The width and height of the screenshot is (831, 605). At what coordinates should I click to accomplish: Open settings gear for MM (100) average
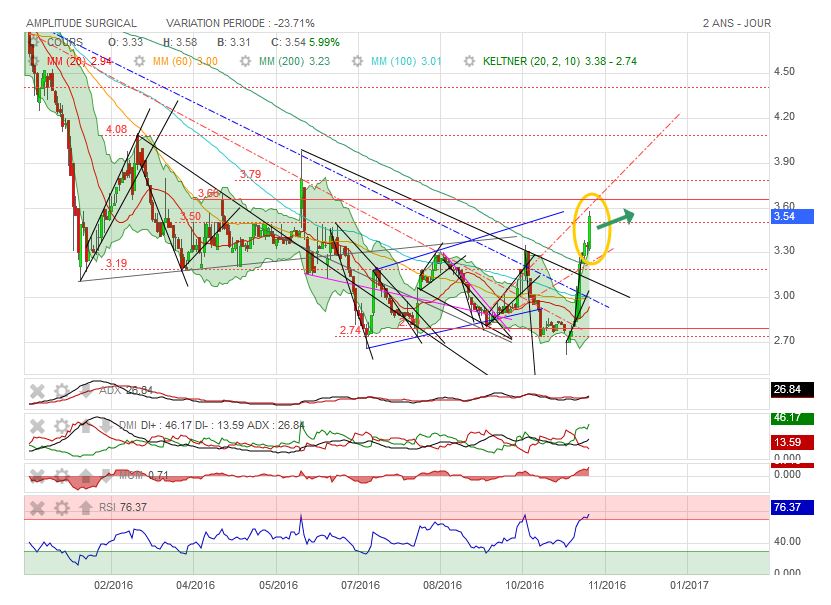click(358, 61)
